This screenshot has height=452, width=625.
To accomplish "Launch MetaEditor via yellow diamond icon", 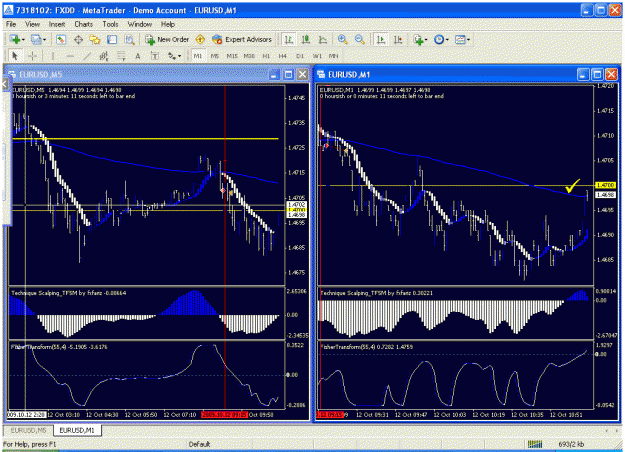I will [x=200, y=39].
